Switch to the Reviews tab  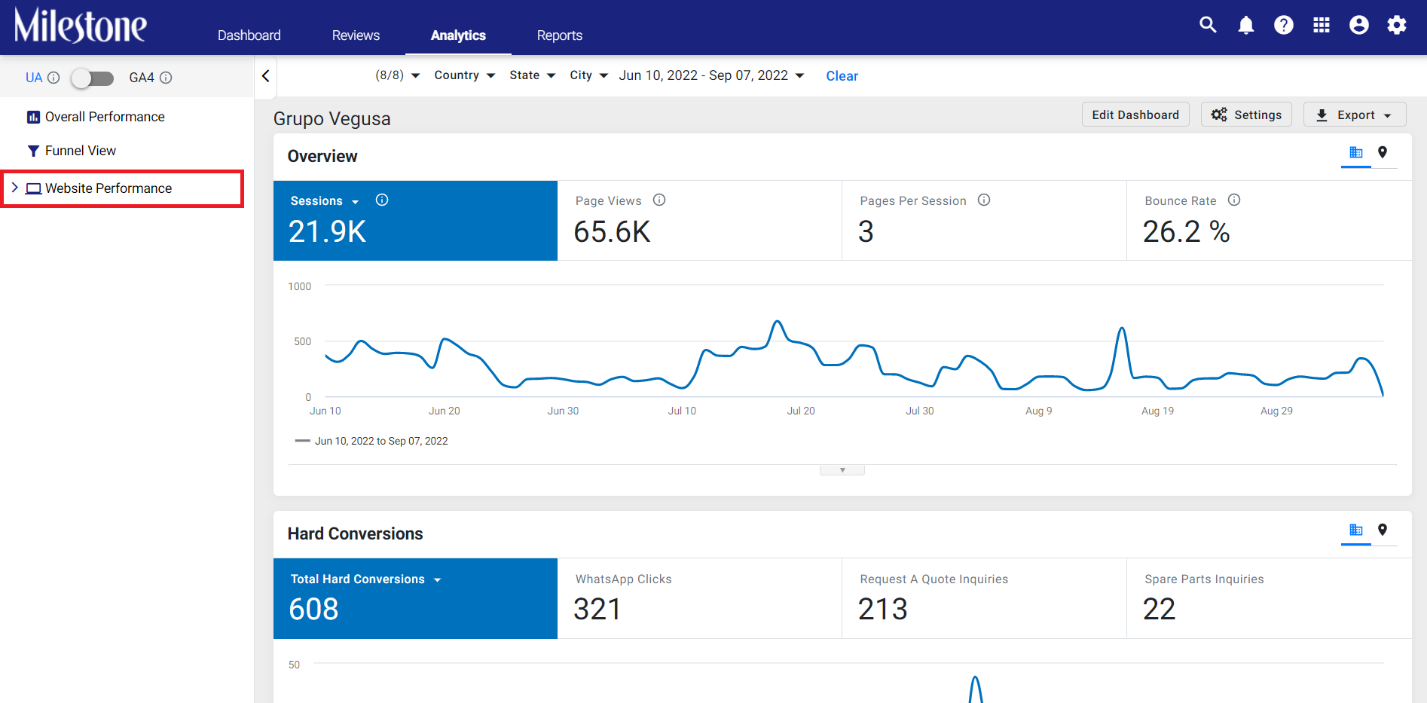(x=356, y=35)
